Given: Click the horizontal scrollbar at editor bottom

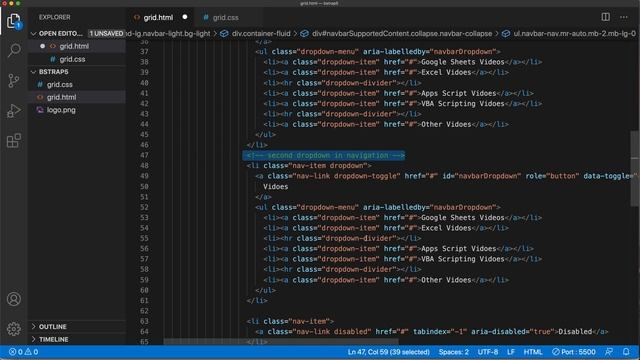Looking at the screenshot, I should pyautogui.click(x=281, y=341).
